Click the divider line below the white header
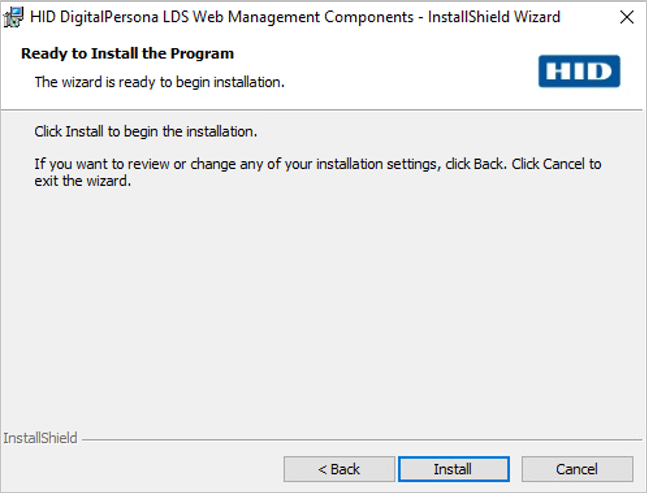647x493 pixels. coord(320,109)
